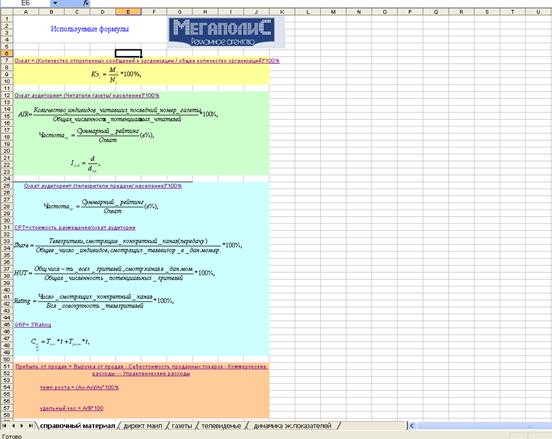Open the динамика эк.показателей sheet tab
Screen dimensions: 552x439
[x=292, y=426]
